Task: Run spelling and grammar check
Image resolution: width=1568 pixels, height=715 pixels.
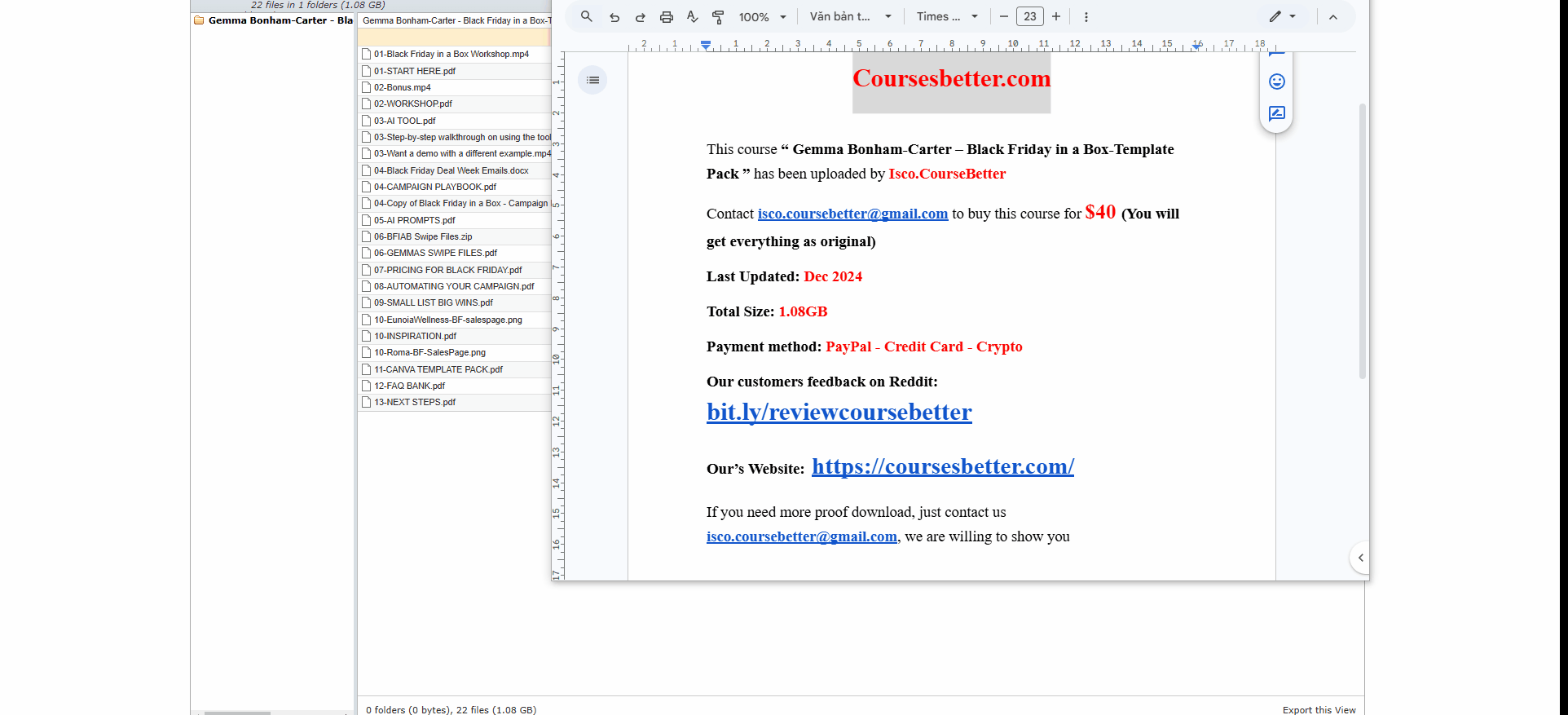Action: tap(692, 17)
